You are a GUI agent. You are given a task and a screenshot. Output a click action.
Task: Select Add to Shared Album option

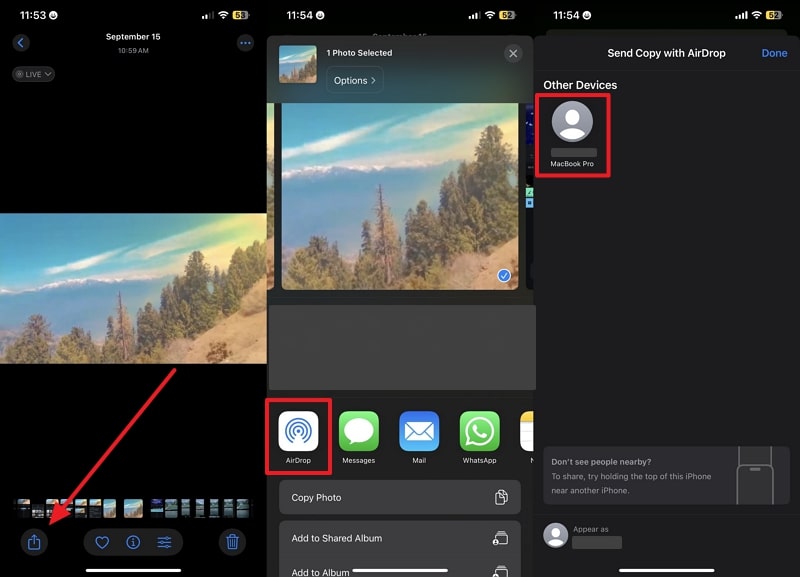pyautogui.click(x=399, y=538)
